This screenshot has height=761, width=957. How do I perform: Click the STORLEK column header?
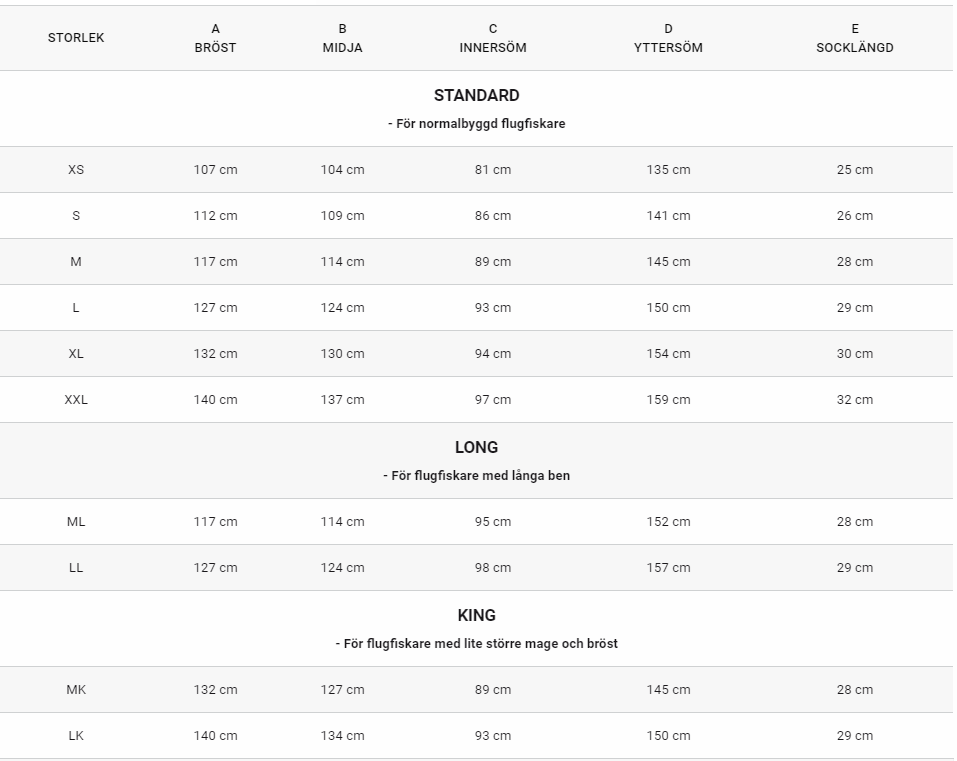tap(76, 38)
